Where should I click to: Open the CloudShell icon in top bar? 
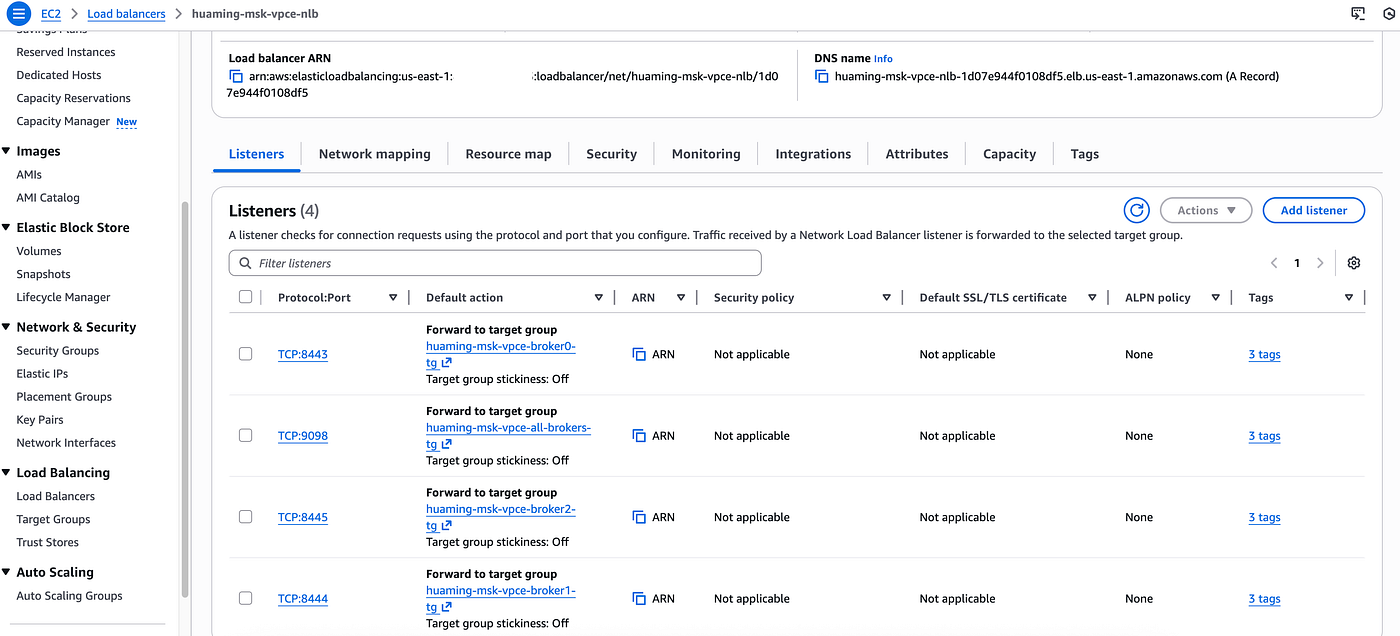1358,14
